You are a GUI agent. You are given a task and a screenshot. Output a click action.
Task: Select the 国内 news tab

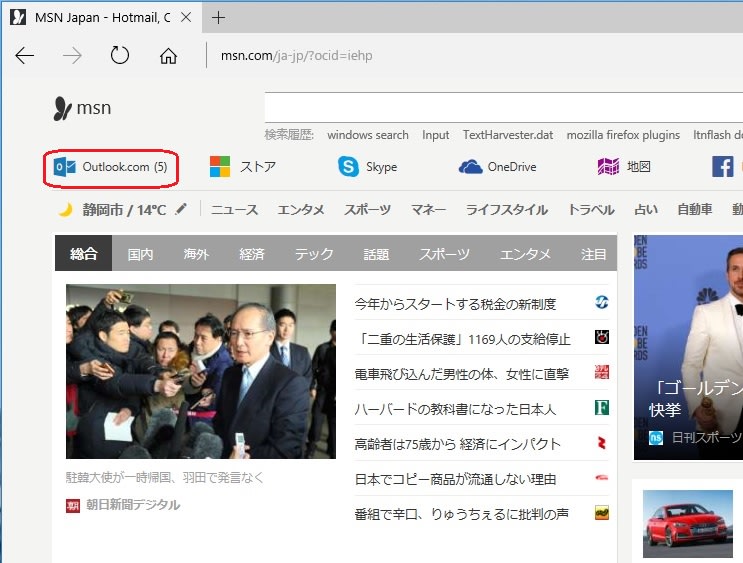tap(140, 254)
